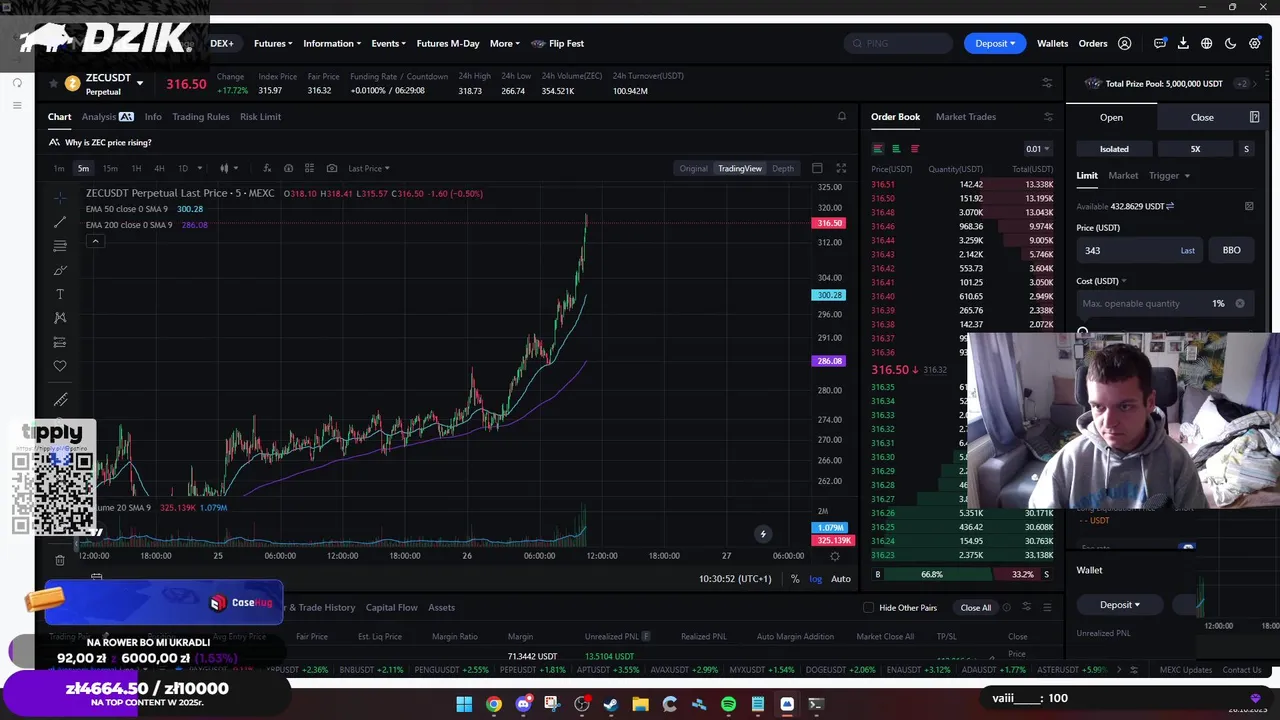The width and height of the screenshot is (1280, 720).
Task: Click the download app icon
Action: 1183,44
